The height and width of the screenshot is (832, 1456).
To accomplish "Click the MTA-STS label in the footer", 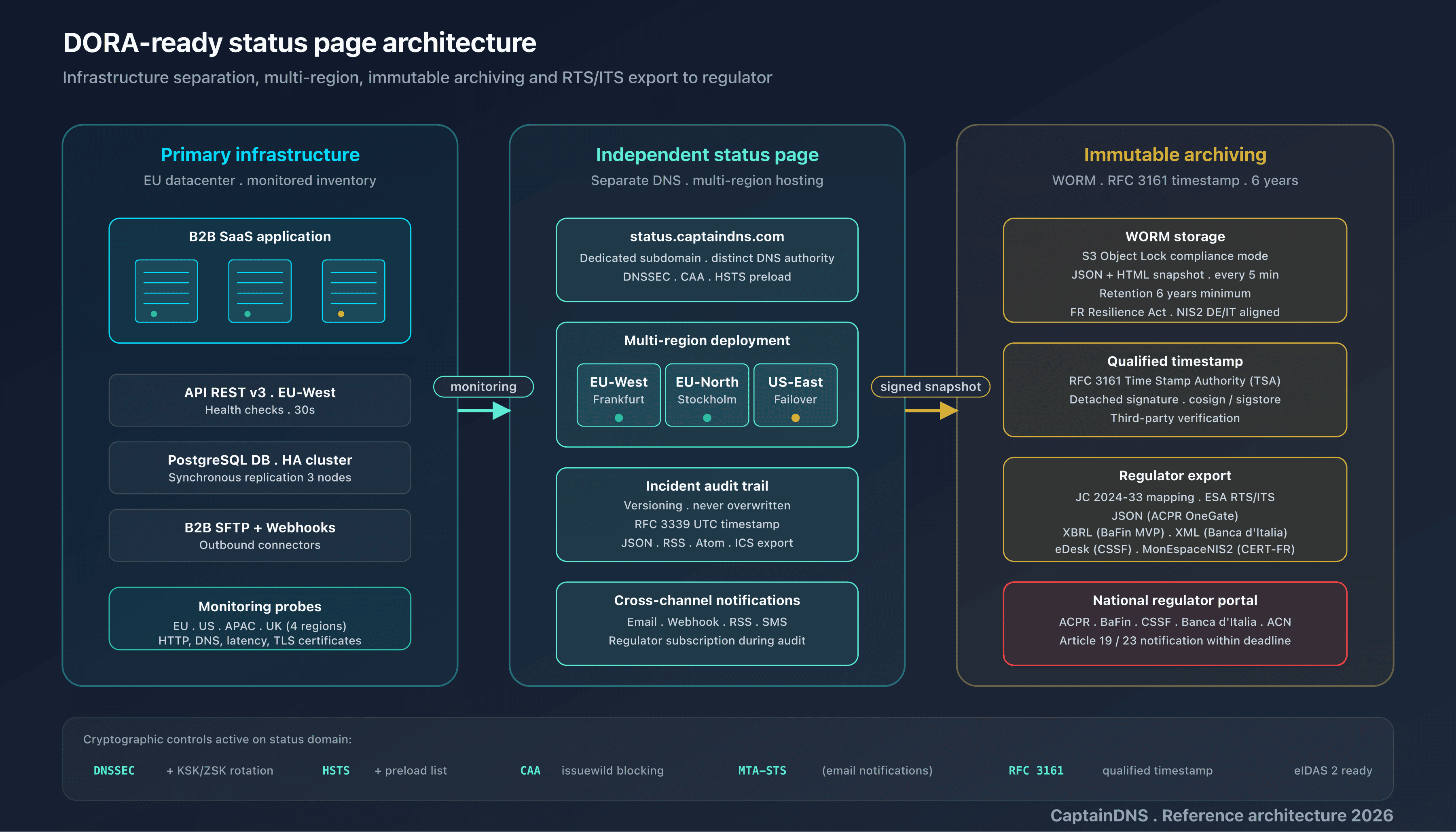I will click(x=762, y=770).
